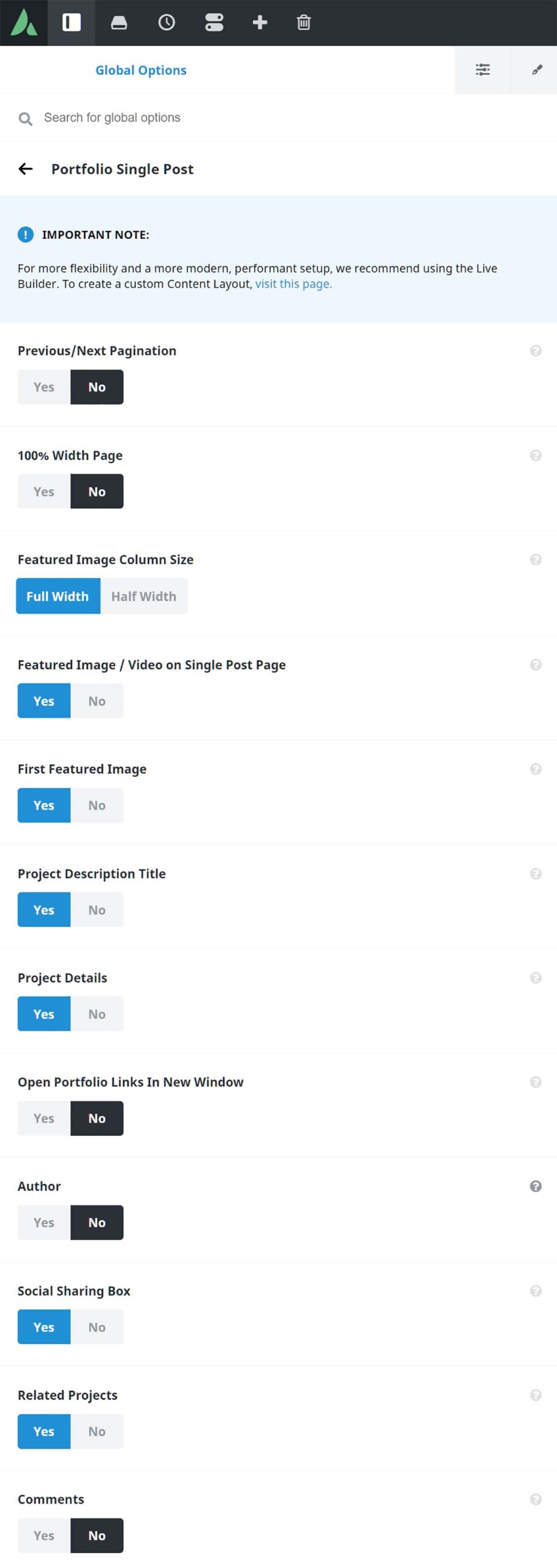Select Half Width for Featured Image Column
This screenshot has width=557, height=1568.
144,597
